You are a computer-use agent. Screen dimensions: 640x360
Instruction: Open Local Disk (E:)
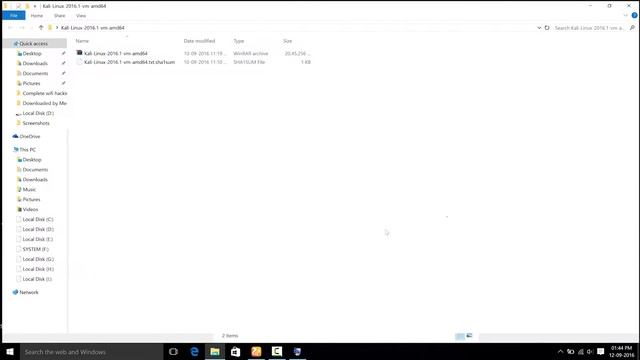coord(38,239)
